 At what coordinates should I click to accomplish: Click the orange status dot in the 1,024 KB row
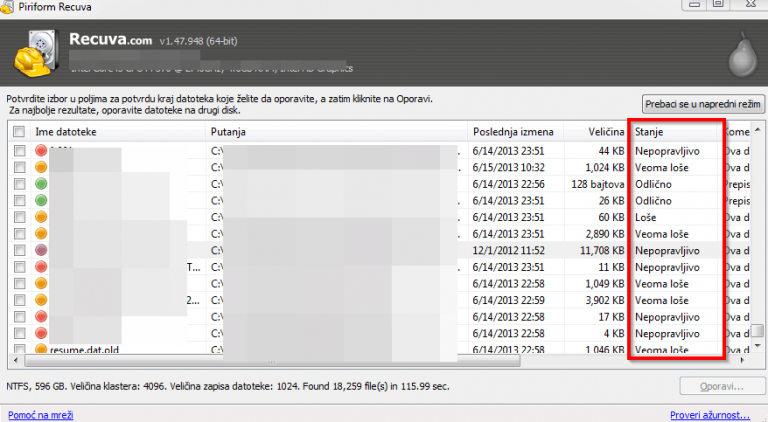pyautogui.click(x=41, y=167)
